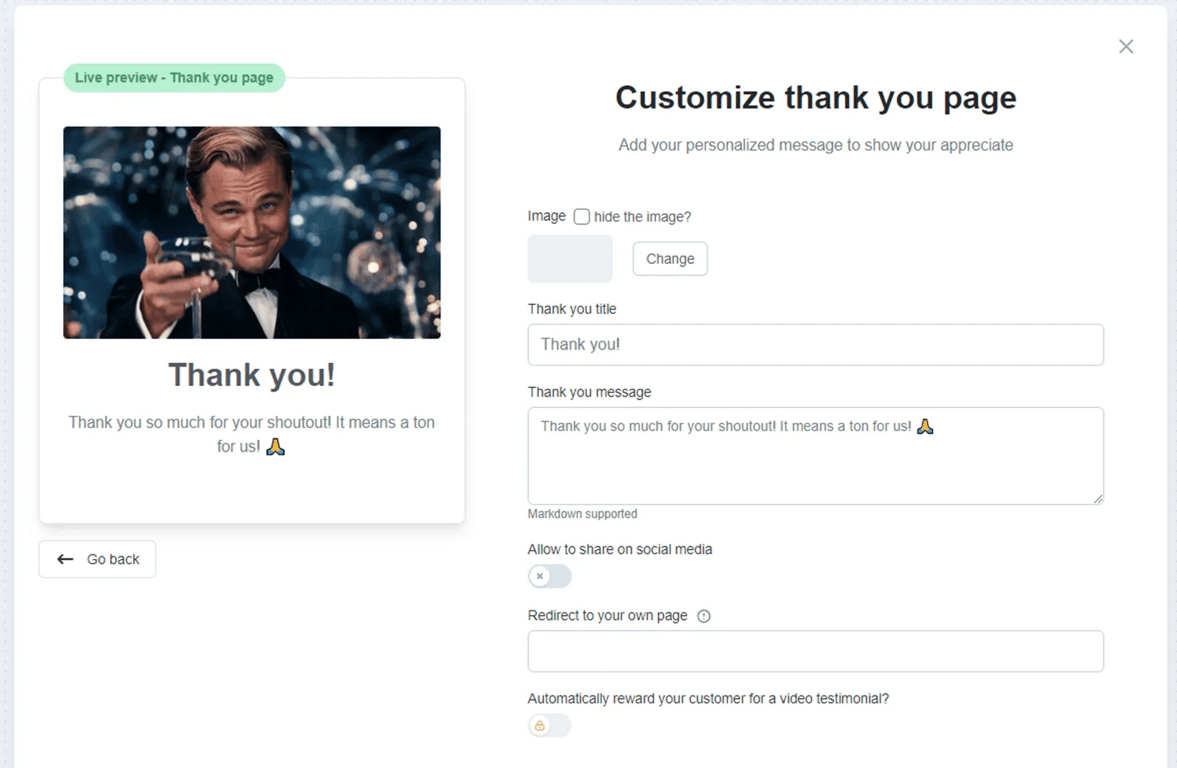
Task: Click the Markdown supported hint text
Action: coord(582,514)
